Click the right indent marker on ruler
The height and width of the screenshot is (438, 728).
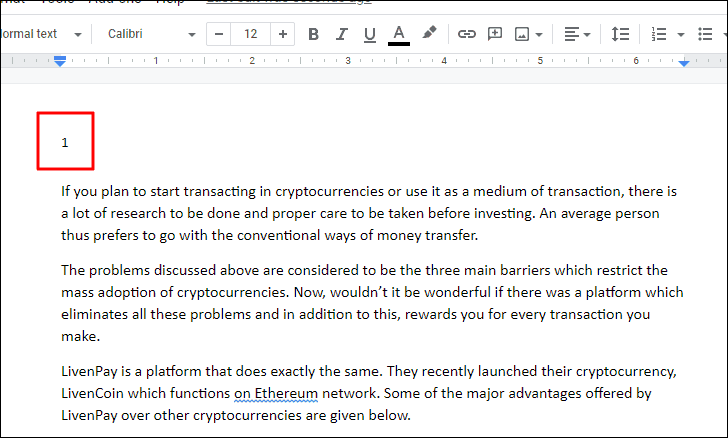point(683,63)
